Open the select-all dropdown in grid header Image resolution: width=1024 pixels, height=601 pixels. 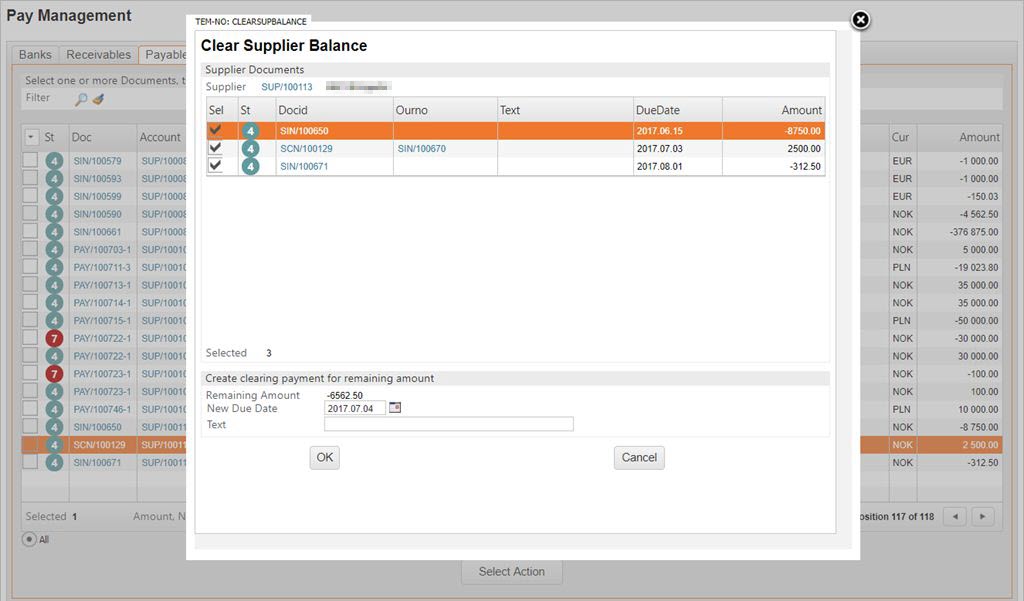coord(32,137)
